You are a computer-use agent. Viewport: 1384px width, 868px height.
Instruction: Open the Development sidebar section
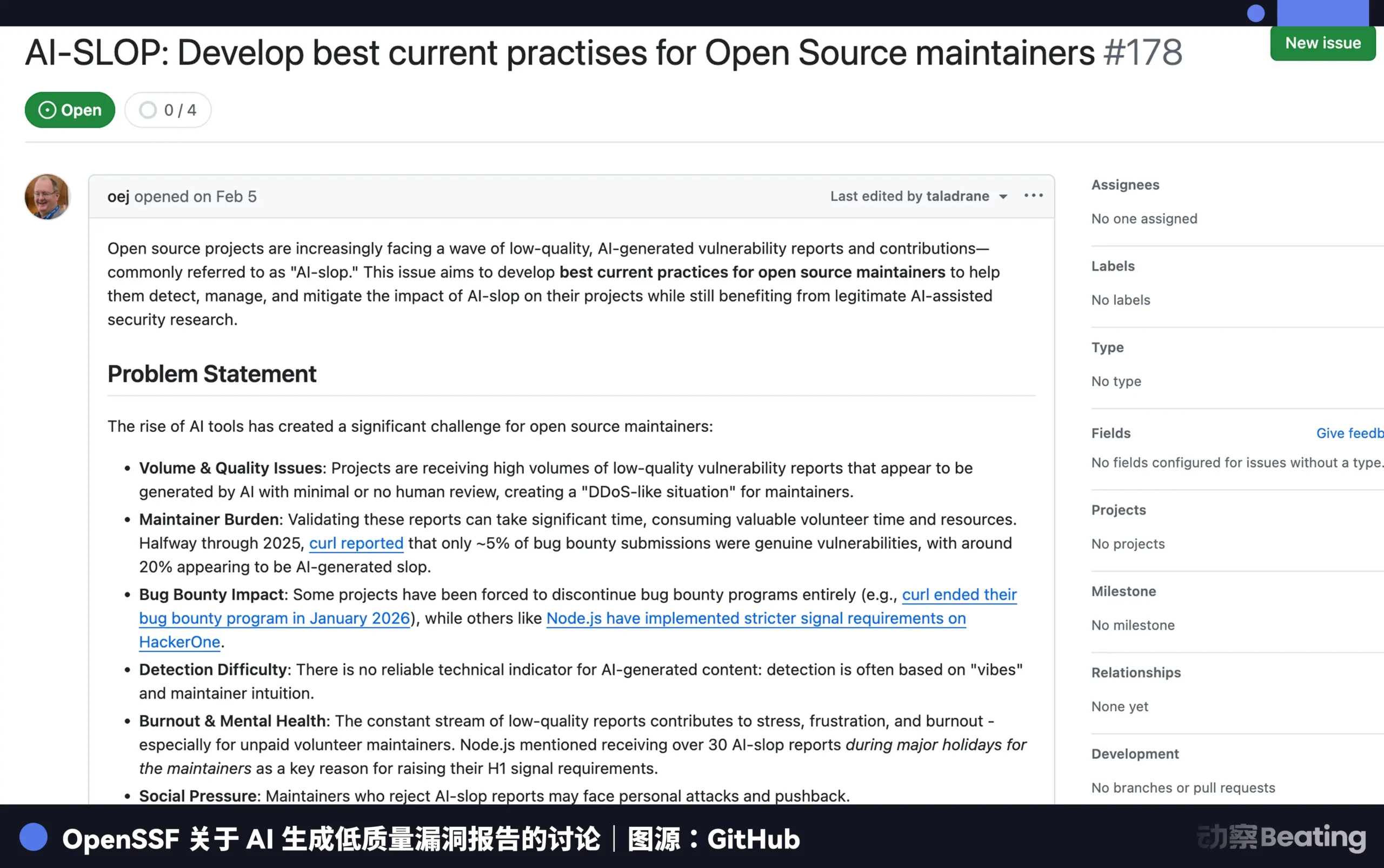[1135, 754]
